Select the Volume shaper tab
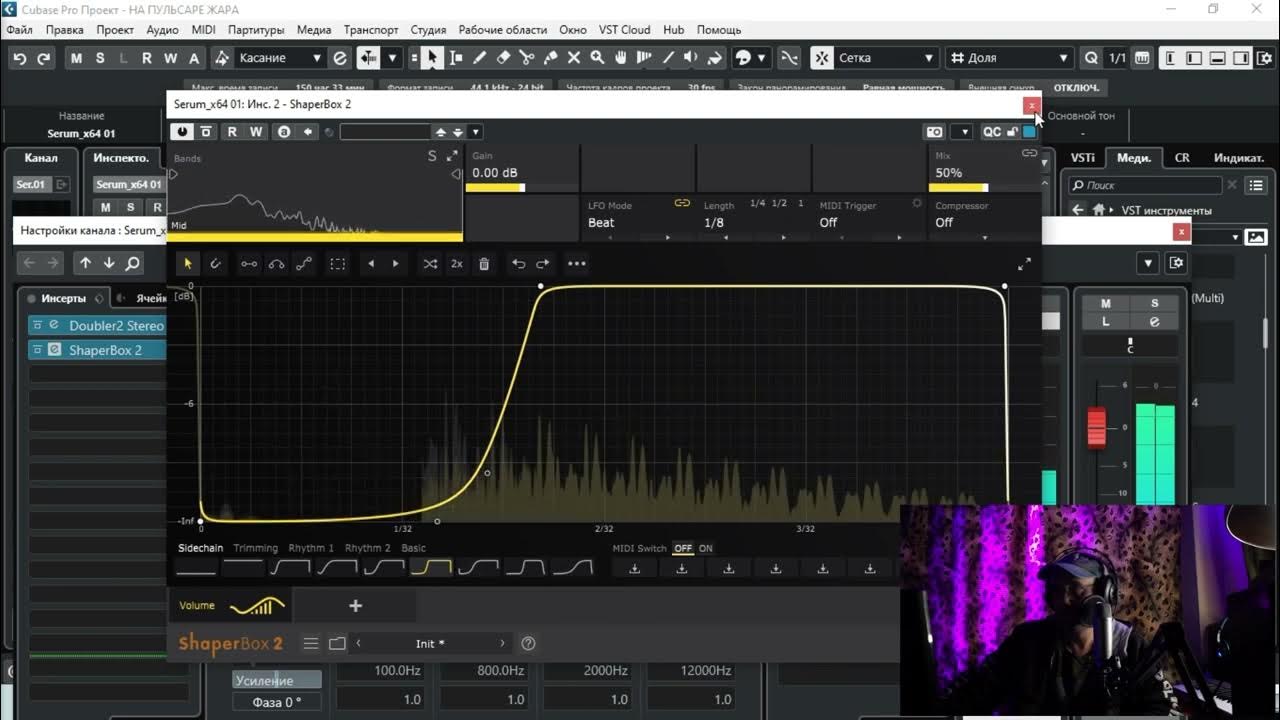Image resolution: width=1280 pixels, height=720 pixels. [x=231, y=605]
